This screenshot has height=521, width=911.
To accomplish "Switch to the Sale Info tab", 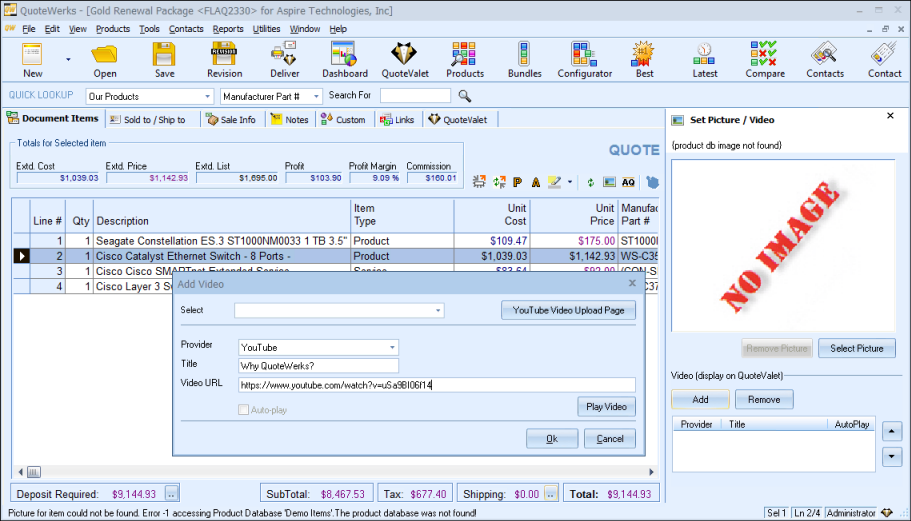I will (231, 120).
